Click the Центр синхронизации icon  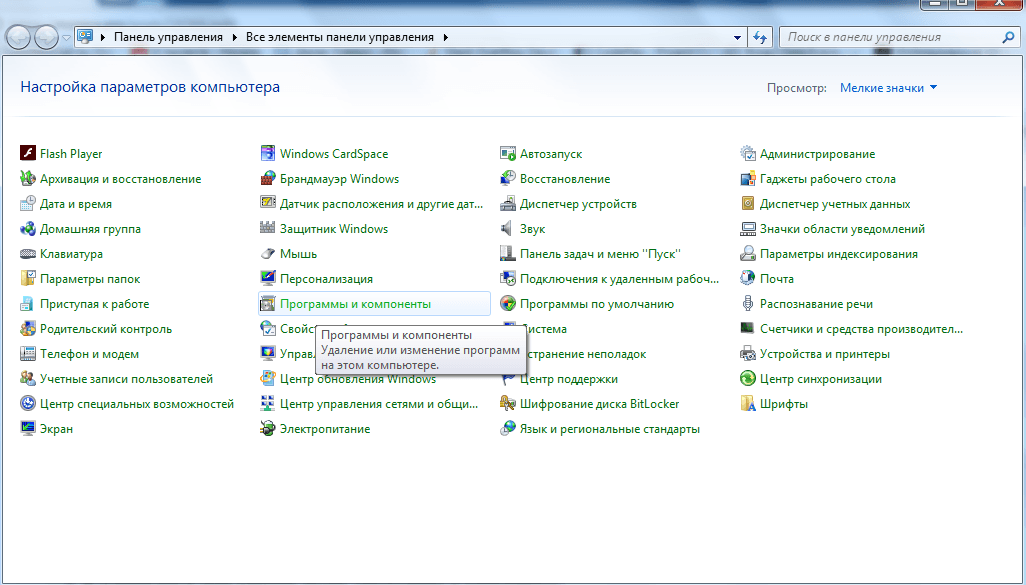click(x=748, y=379)
